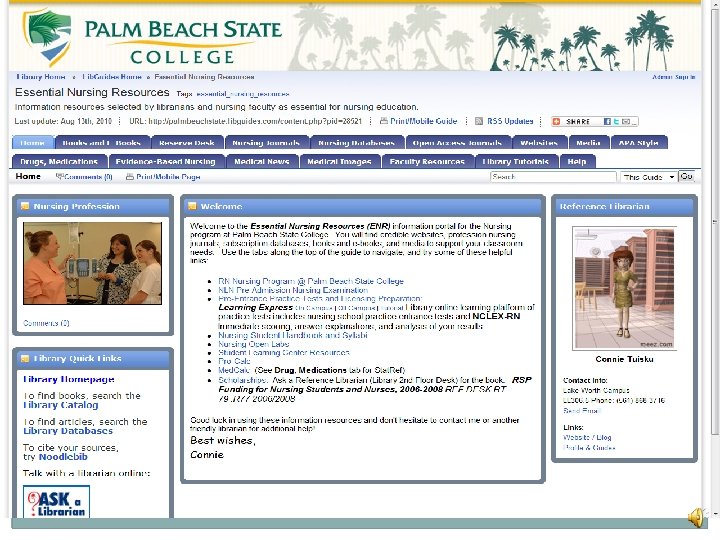Click the nursing students photo thumbnail

pos(92,264)
